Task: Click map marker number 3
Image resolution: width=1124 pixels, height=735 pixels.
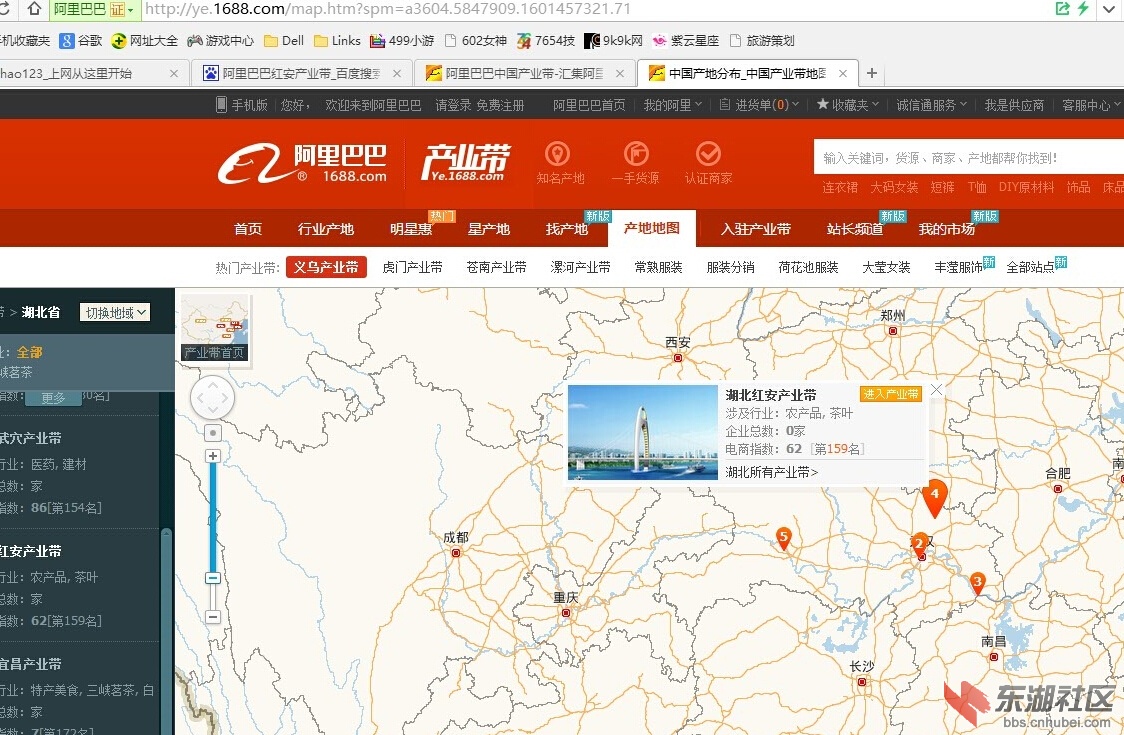Action: click(977, 584)
